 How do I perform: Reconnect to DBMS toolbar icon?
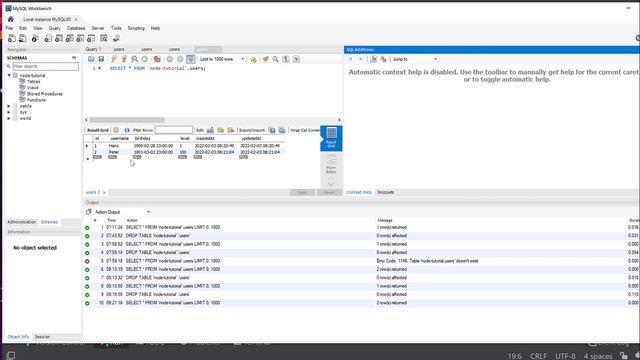click(116, 38)
